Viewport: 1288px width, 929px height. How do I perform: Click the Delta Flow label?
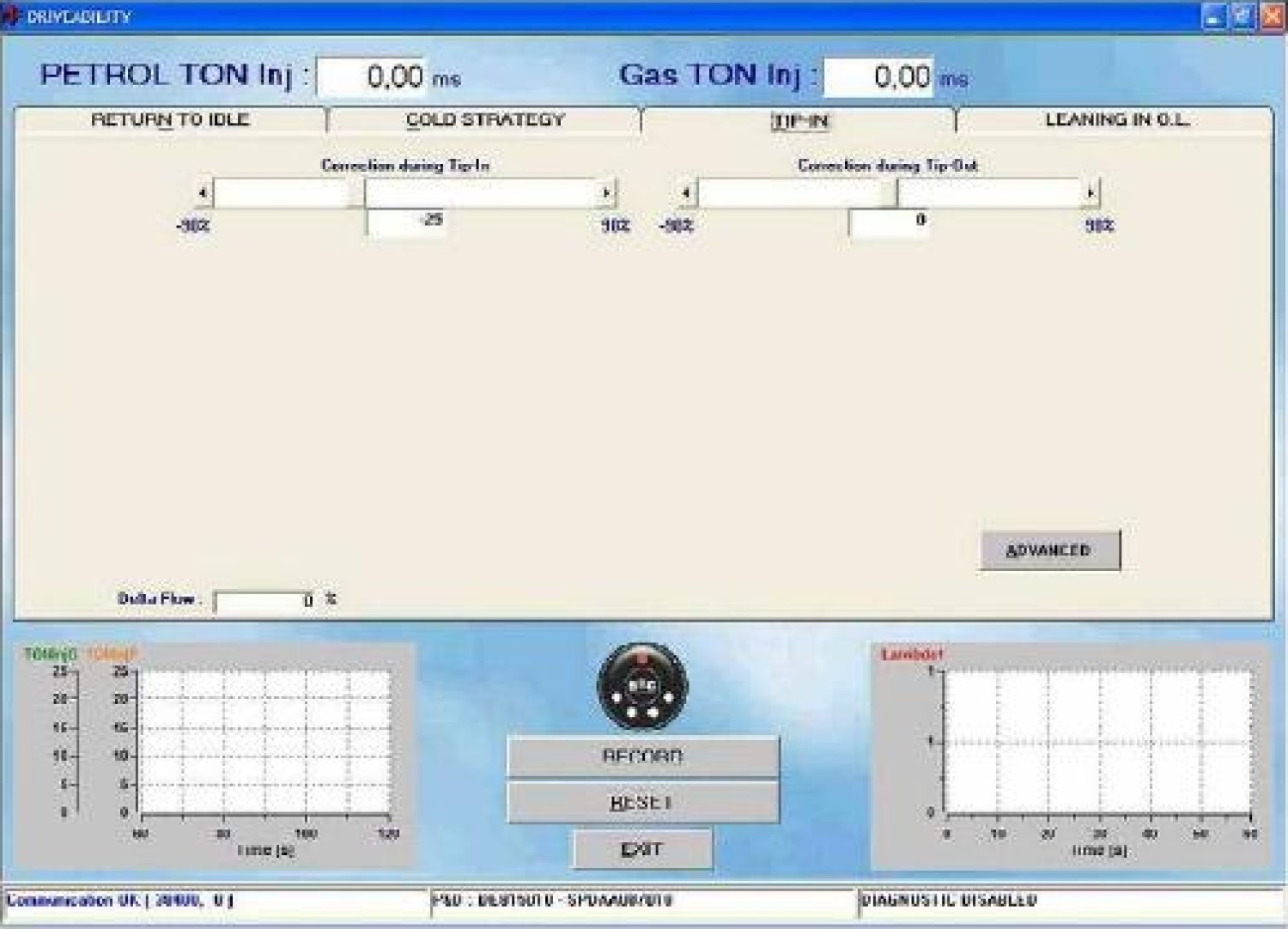[158, 598]
